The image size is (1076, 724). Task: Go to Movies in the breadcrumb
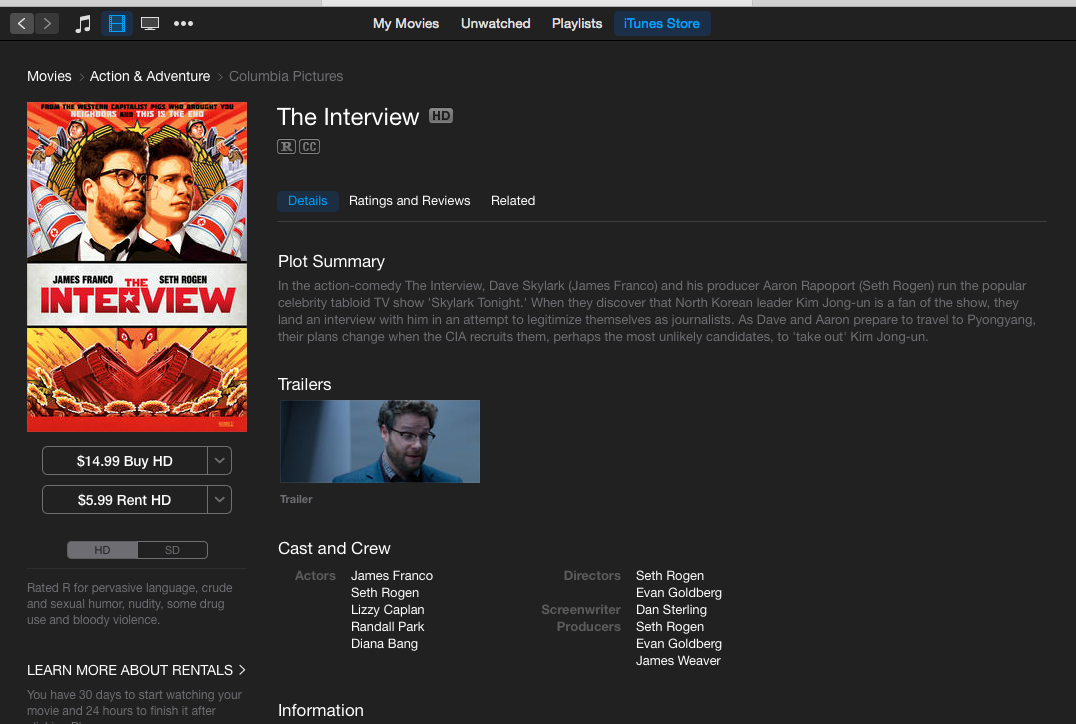(49, 76)
